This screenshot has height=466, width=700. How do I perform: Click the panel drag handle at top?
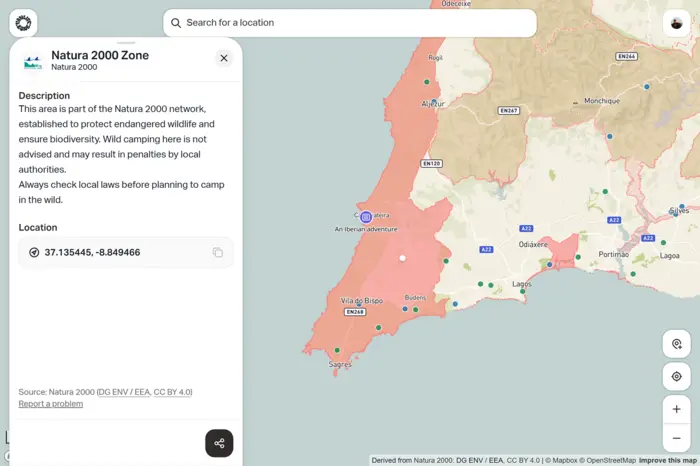pos(126,43)
